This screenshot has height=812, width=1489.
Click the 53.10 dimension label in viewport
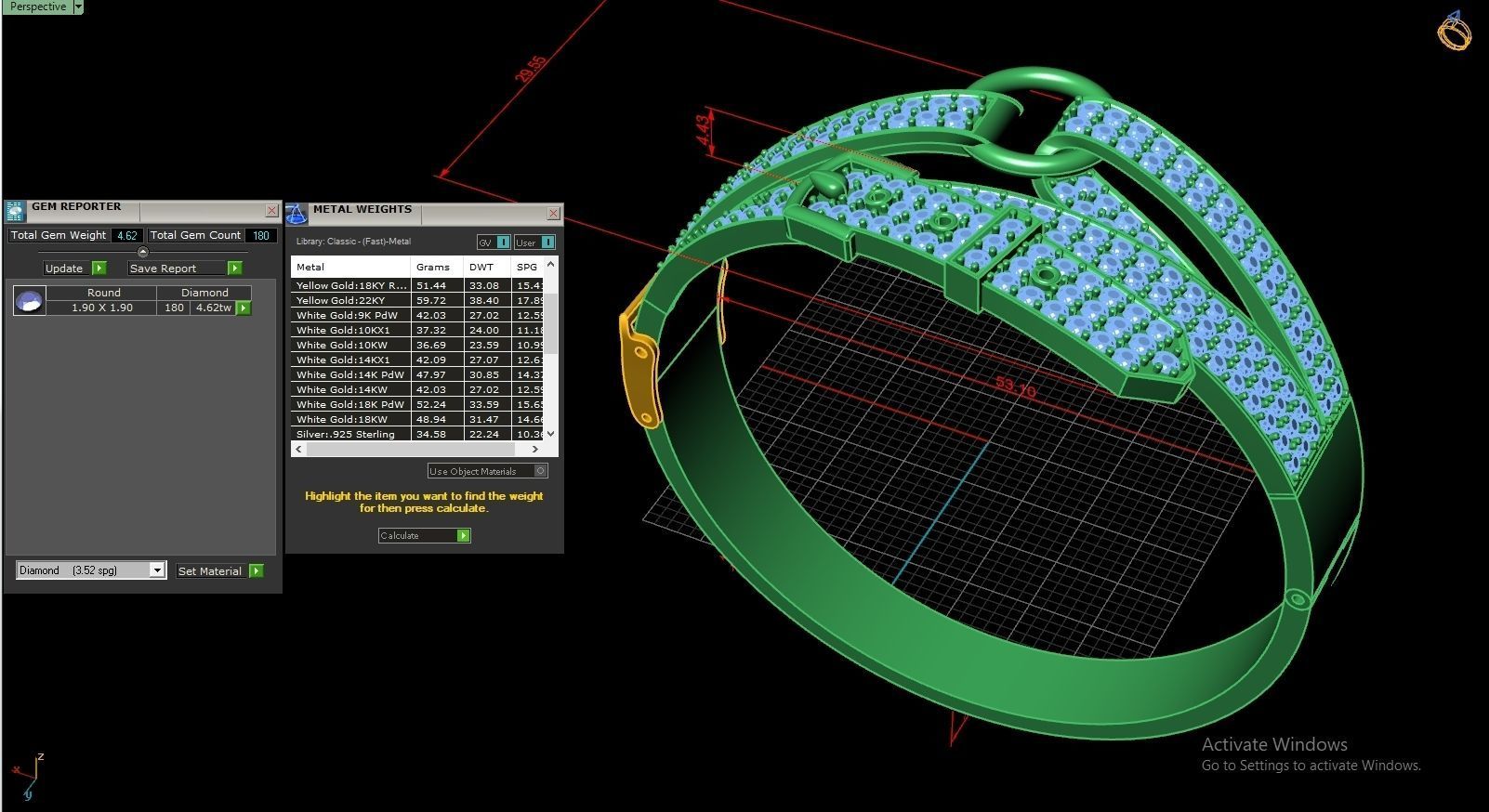(x=1015, y=387)
